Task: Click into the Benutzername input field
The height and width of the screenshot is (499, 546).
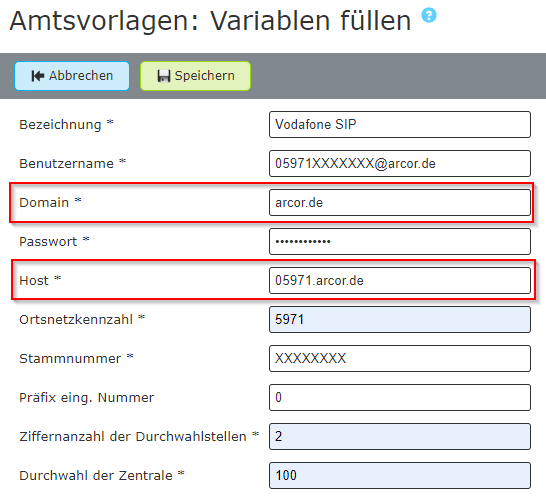Action: (x=400, y=163)
